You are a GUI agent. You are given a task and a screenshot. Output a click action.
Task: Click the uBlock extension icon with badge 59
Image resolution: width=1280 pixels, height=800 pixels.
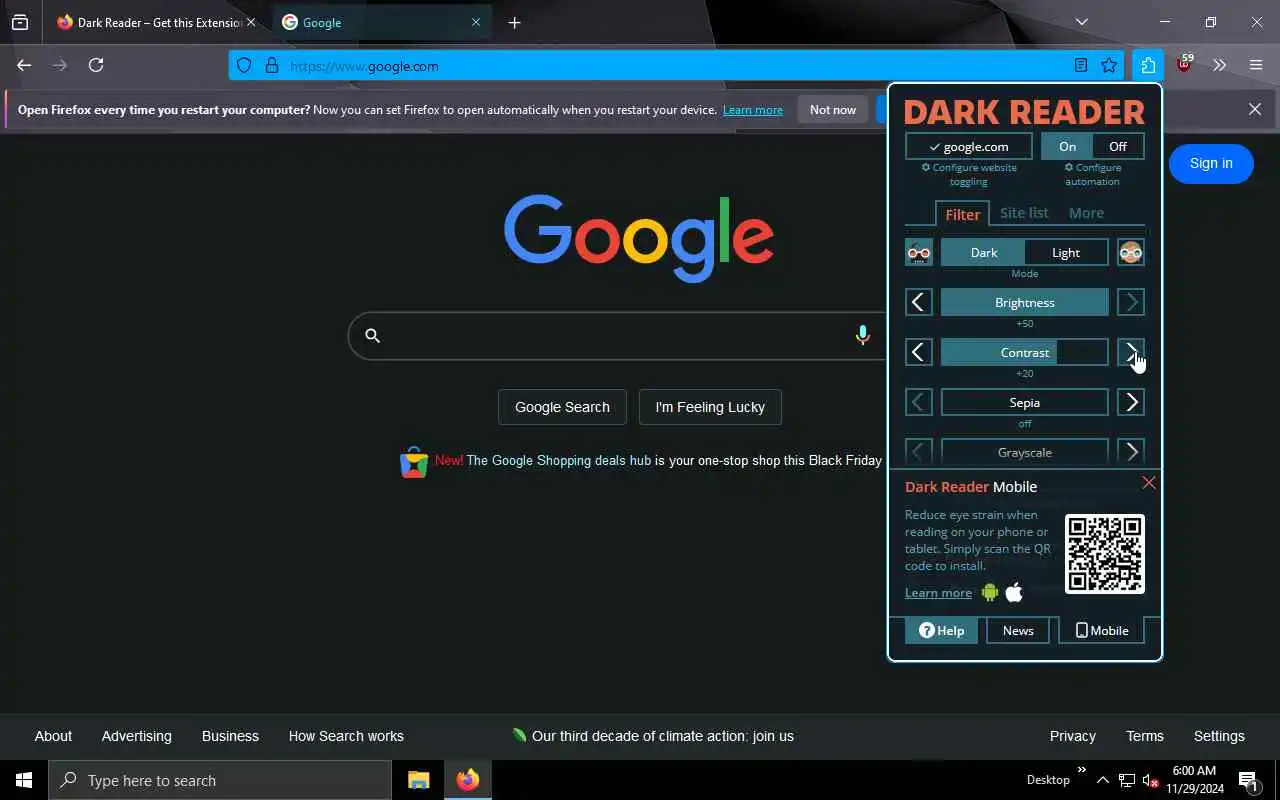pos(1184,65)
